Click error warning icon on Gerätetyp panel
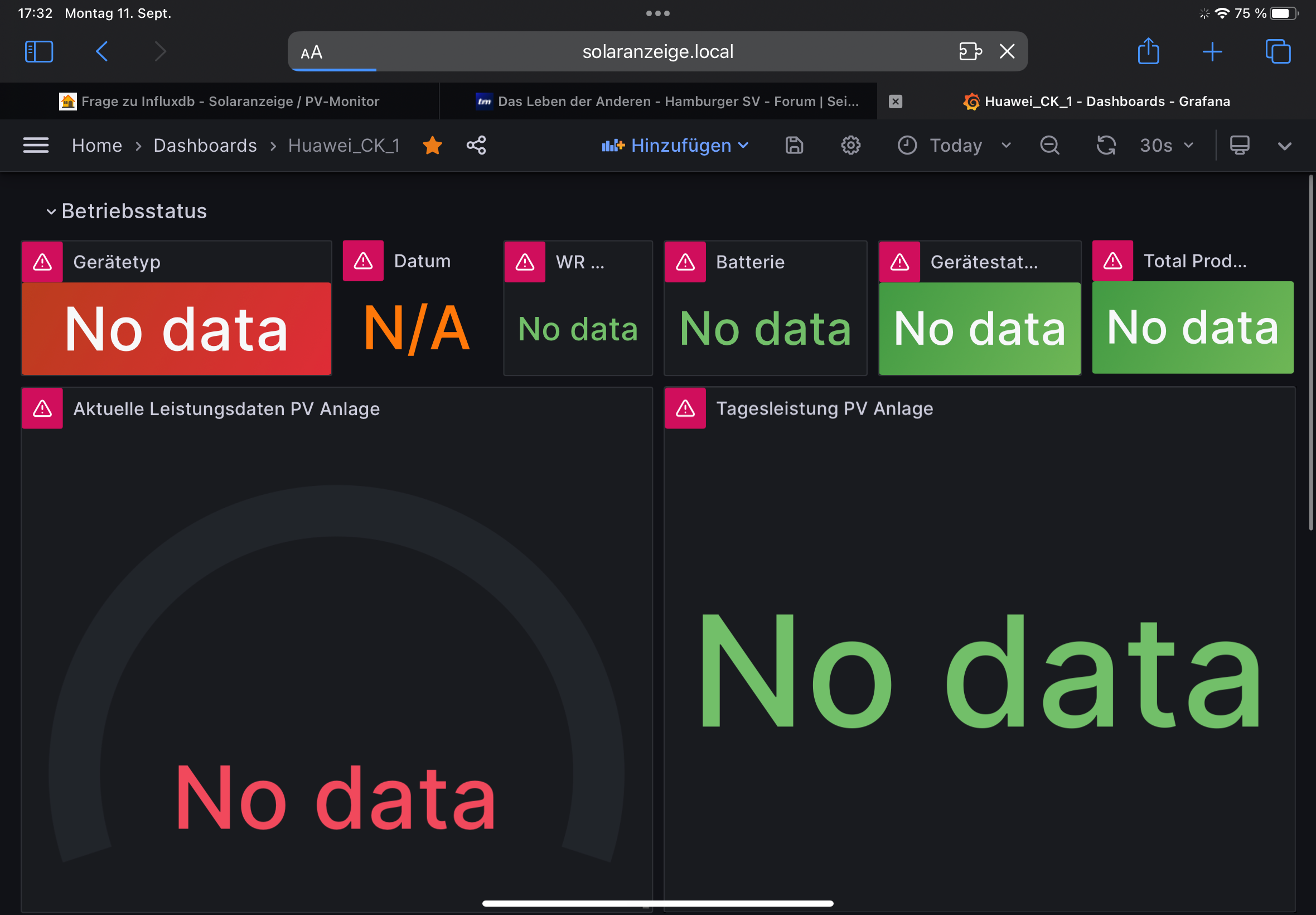 42,262
